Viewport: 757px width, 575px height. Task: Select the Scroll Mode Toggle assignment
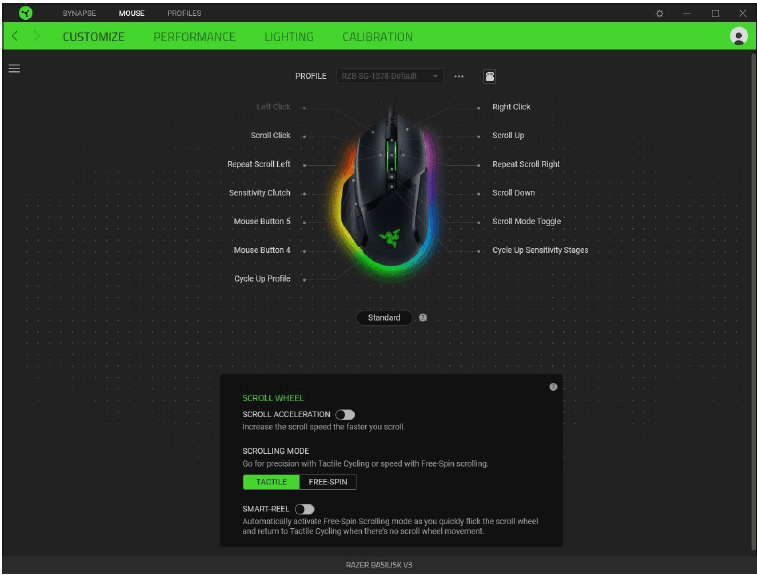[x=526, y=221]
